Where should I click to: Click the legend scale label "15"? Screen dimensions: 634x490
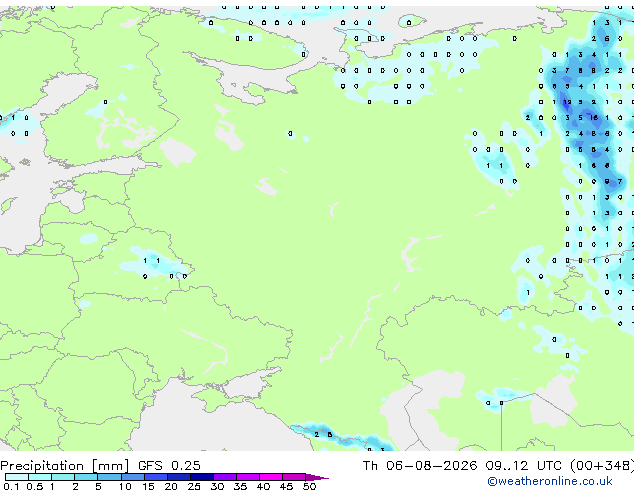pos(148,486)
